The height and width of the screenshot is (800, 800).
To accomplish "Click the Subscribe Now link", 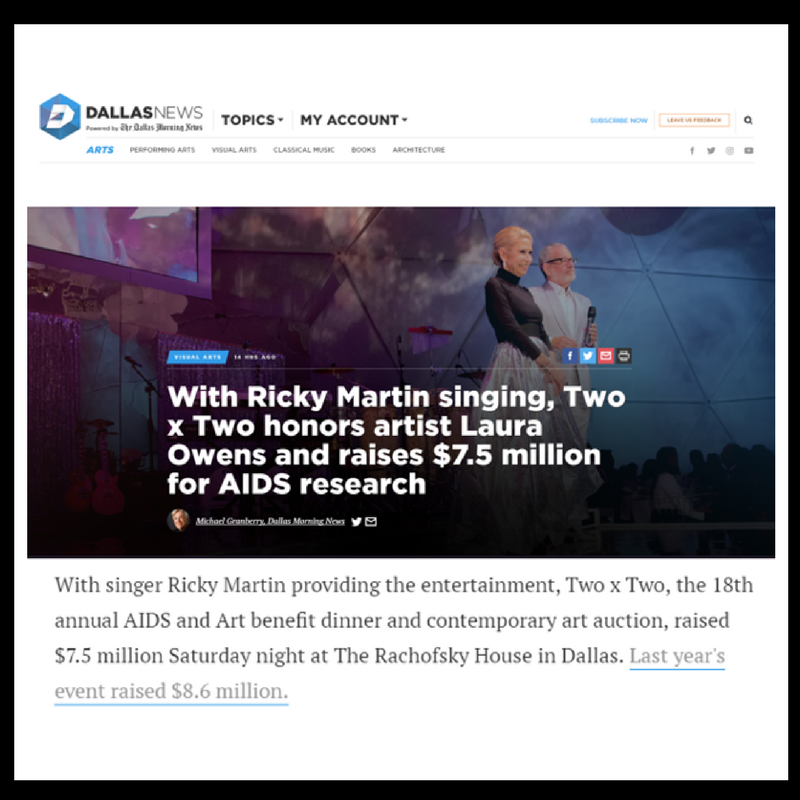I will tap(618, 120).
